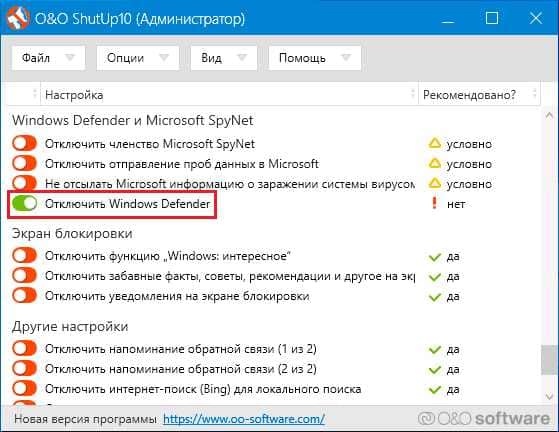559x432 pixels.
Task: Open the Вид dropdown menu
Action: tap(224, 58)
